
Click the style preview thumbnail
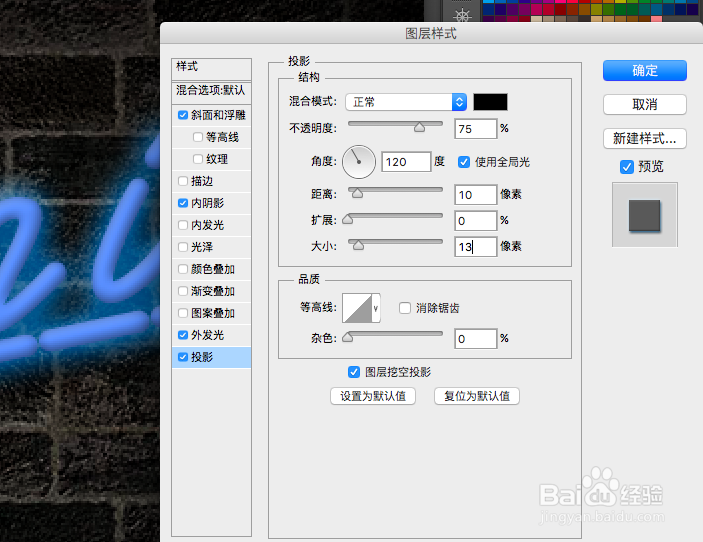tap(644, 215)
